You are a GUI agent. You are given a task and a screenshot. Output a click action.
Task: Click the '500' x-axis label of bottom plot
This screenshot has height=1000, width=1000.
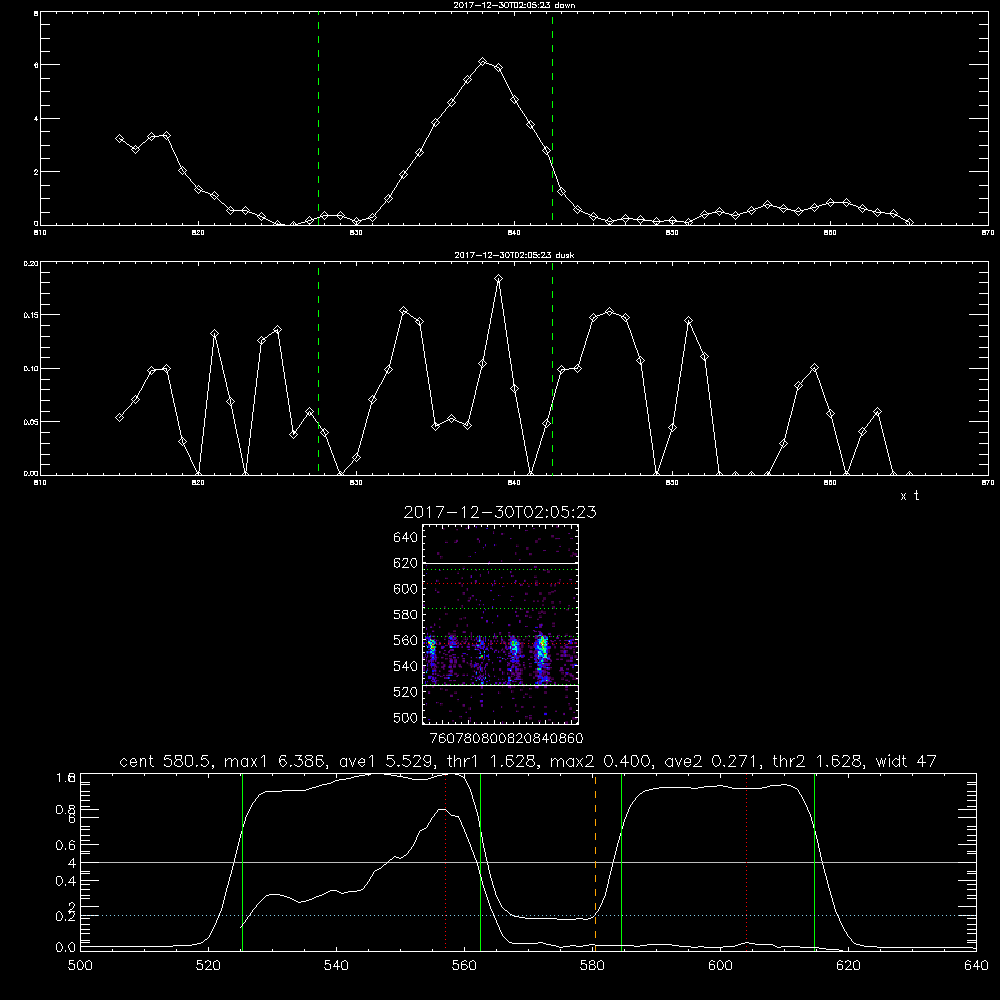80,966
